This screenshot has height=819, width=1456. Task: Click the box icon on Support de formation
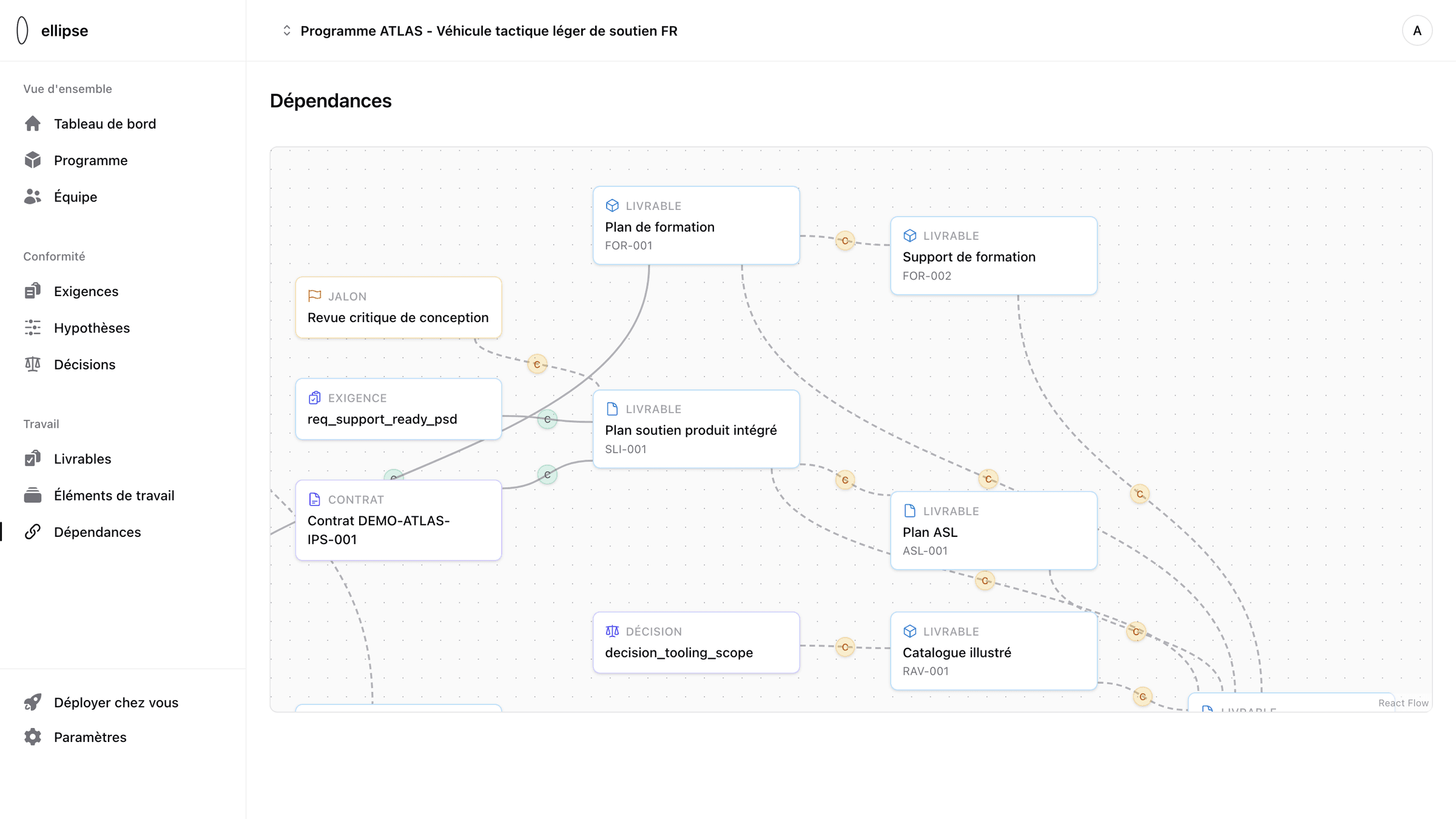[909, 235]
